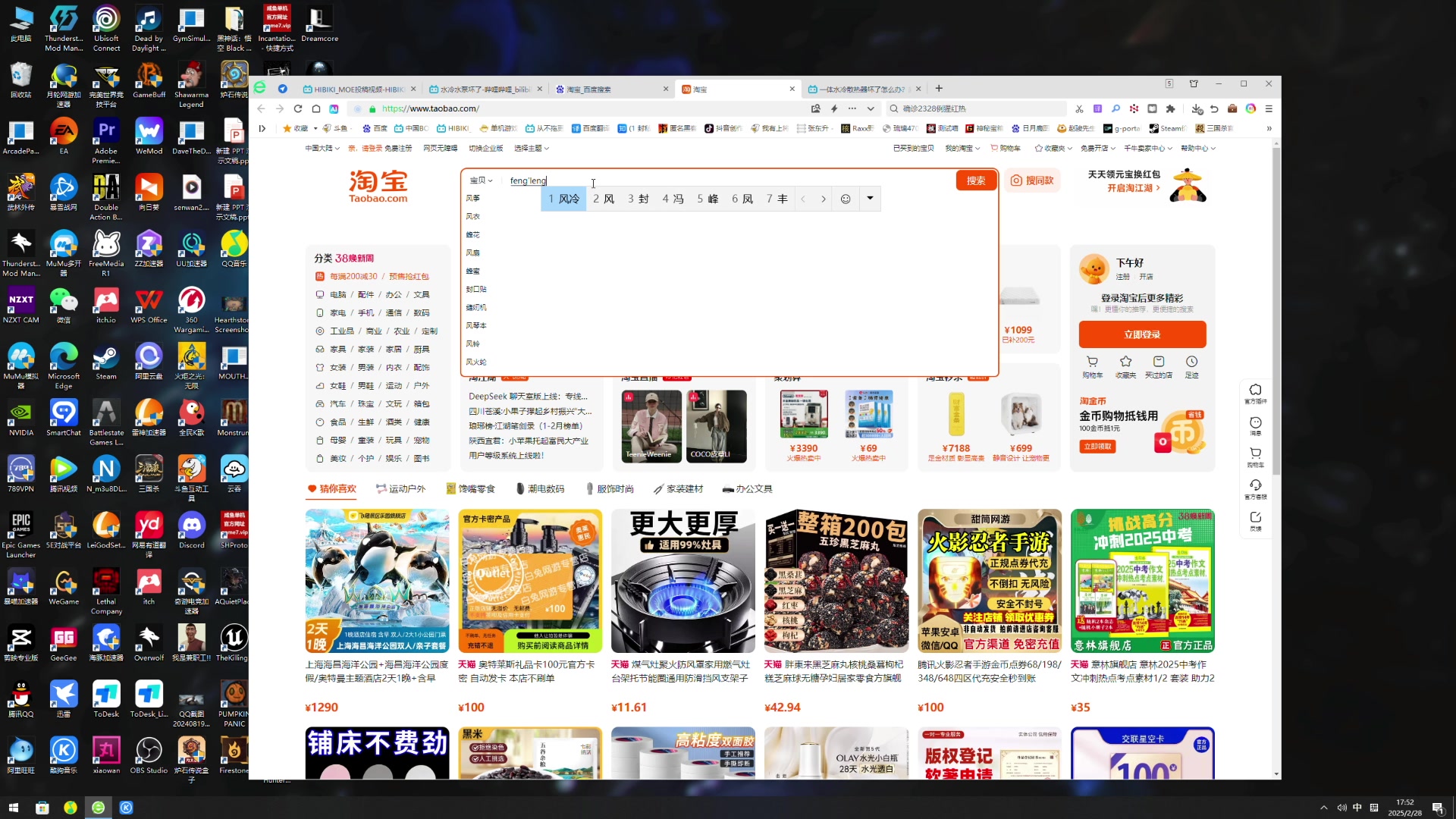Click the taskbar volume icon

click(1341, 808)
